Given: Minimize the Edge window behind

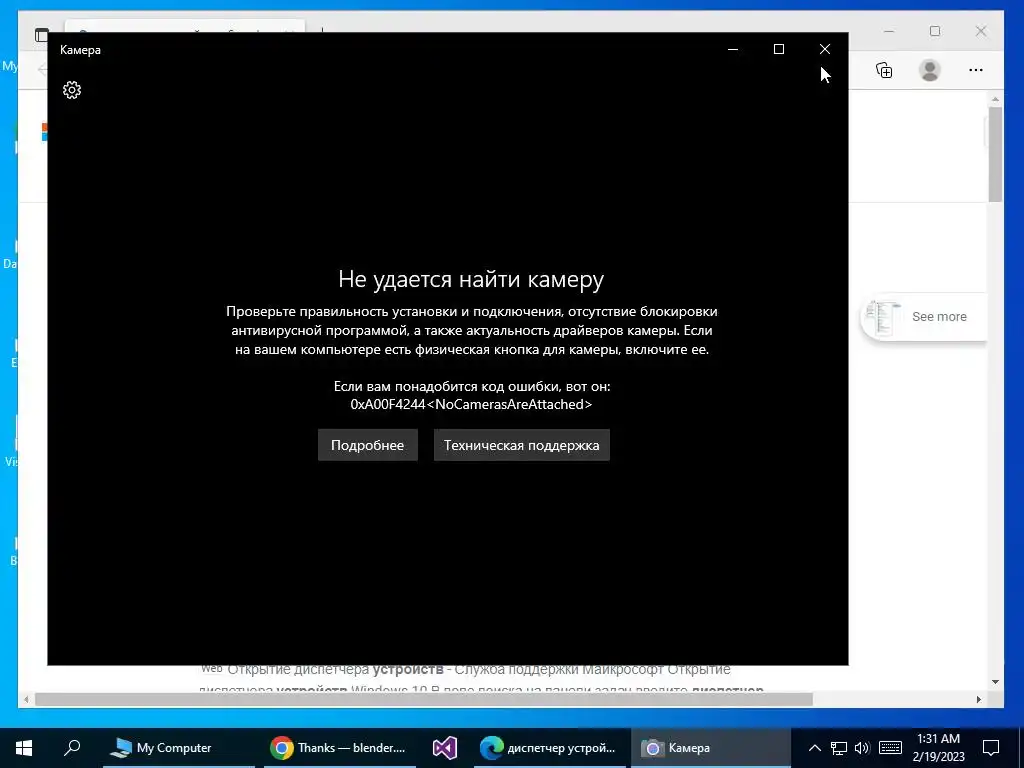Looking at the screenshot, I should 889,31.
